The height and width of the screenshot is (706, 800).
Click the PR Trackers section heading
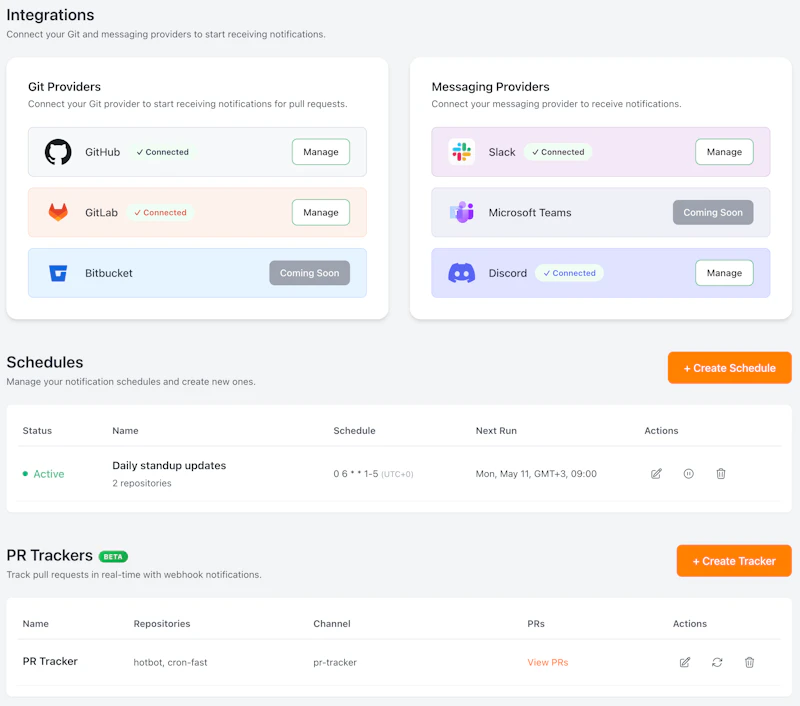49,555
